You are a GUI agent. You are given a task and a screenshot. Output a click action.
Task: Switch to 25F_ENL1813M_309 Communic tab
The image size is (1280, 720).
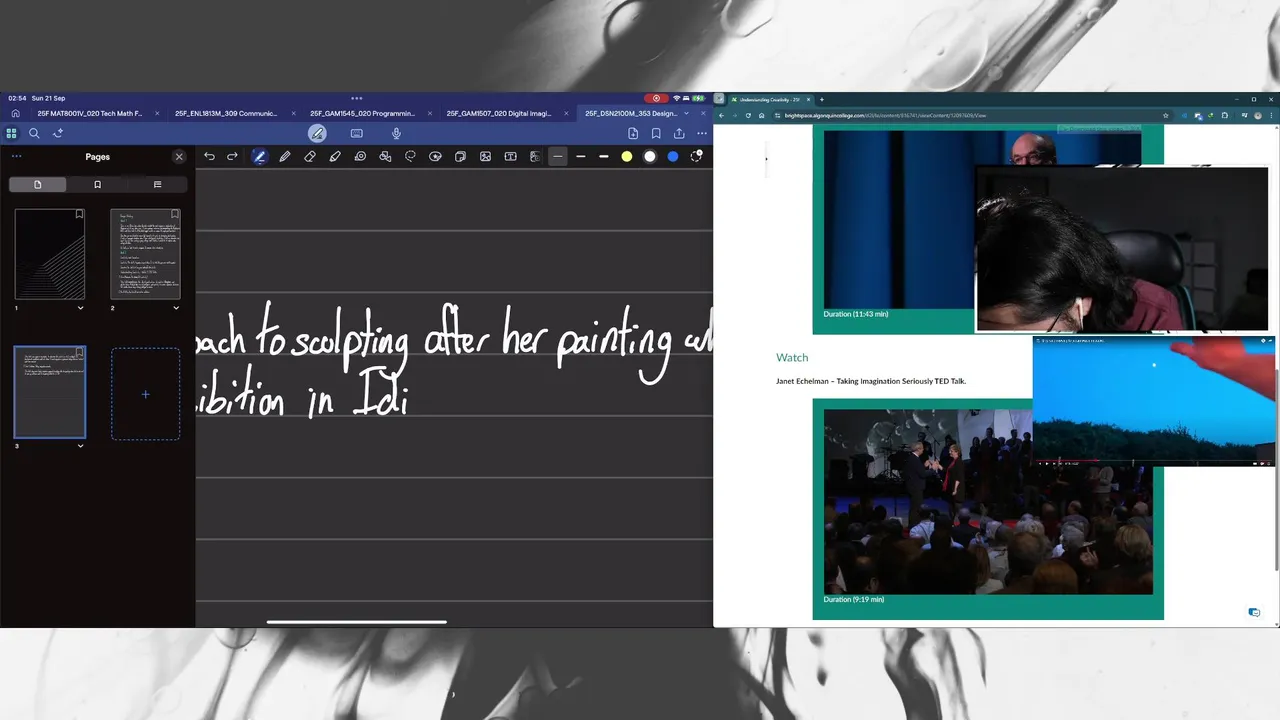pos(226,113)
